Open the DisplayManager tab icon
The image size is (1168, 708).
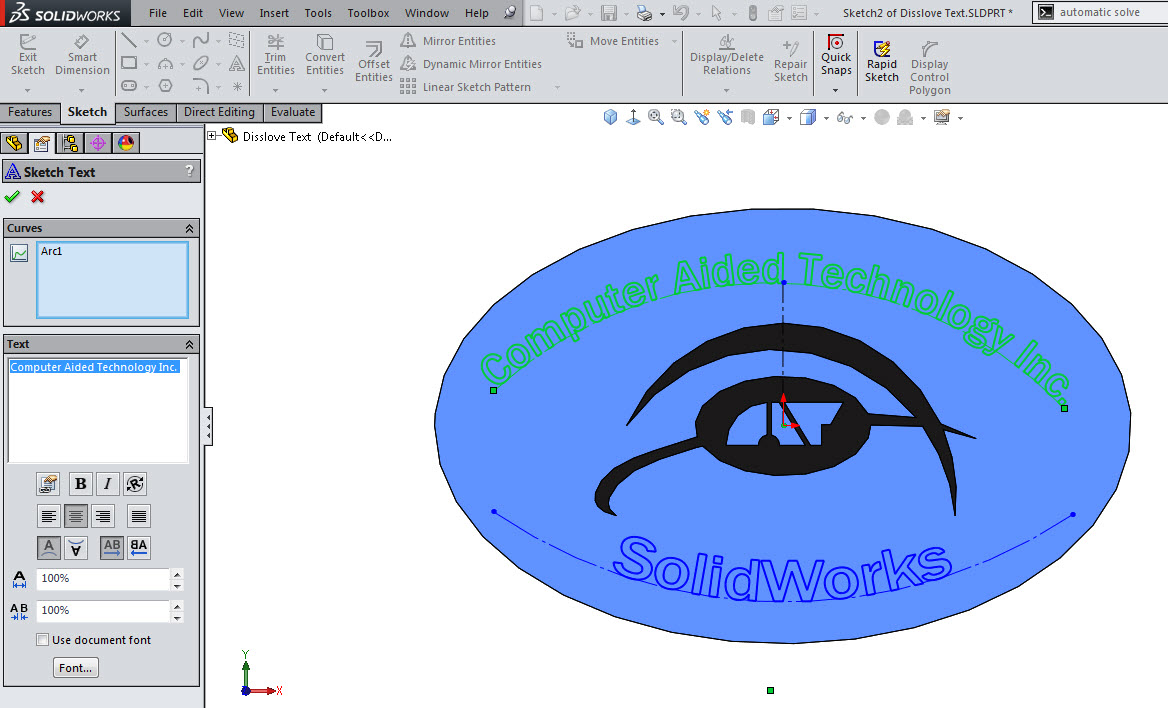click(x=126, y=142)
